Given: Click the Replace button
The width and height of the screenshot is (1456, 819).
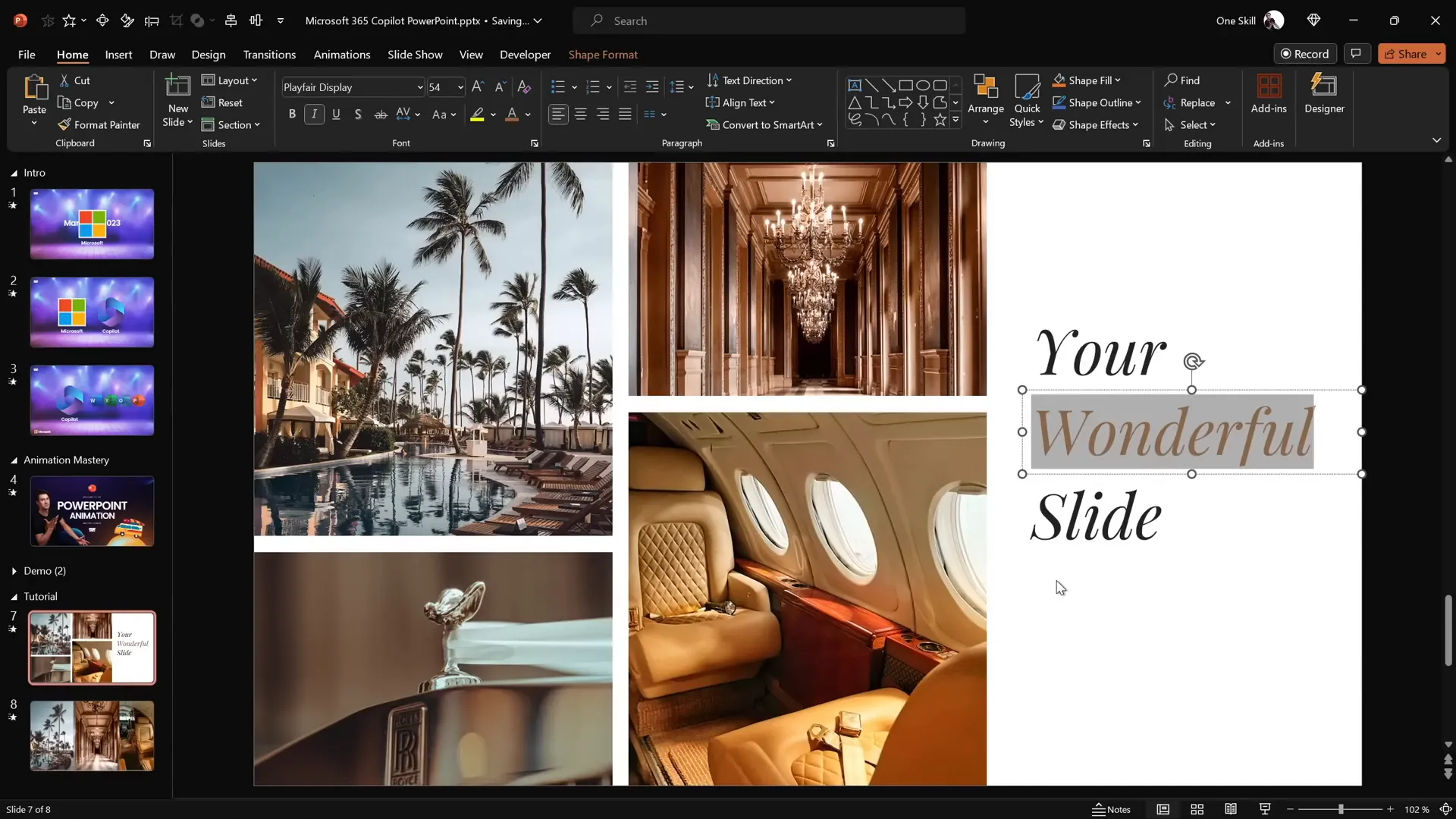Looking at the screenshot, I should (1190, 102).
